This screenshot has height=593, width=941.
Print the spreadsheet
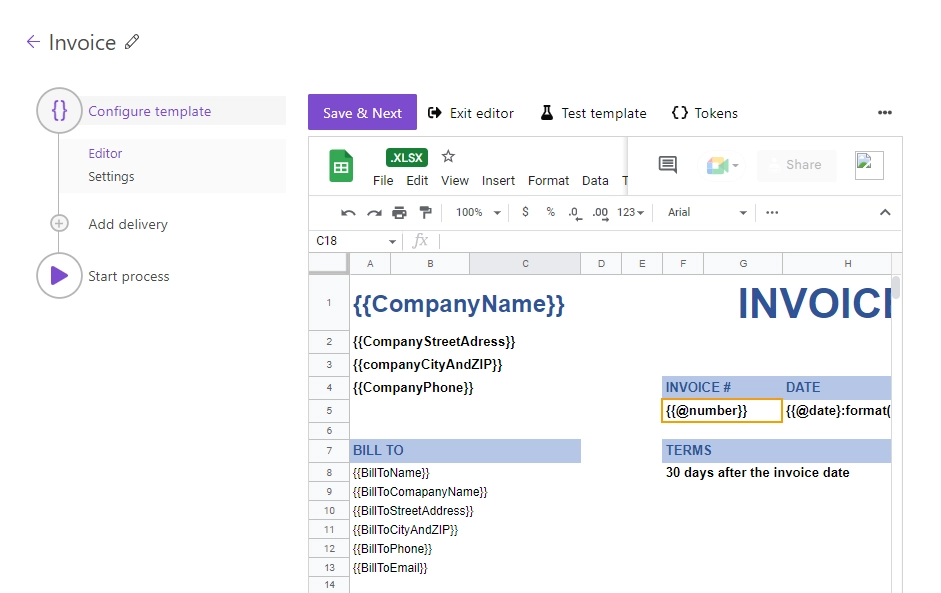point(399,212)
